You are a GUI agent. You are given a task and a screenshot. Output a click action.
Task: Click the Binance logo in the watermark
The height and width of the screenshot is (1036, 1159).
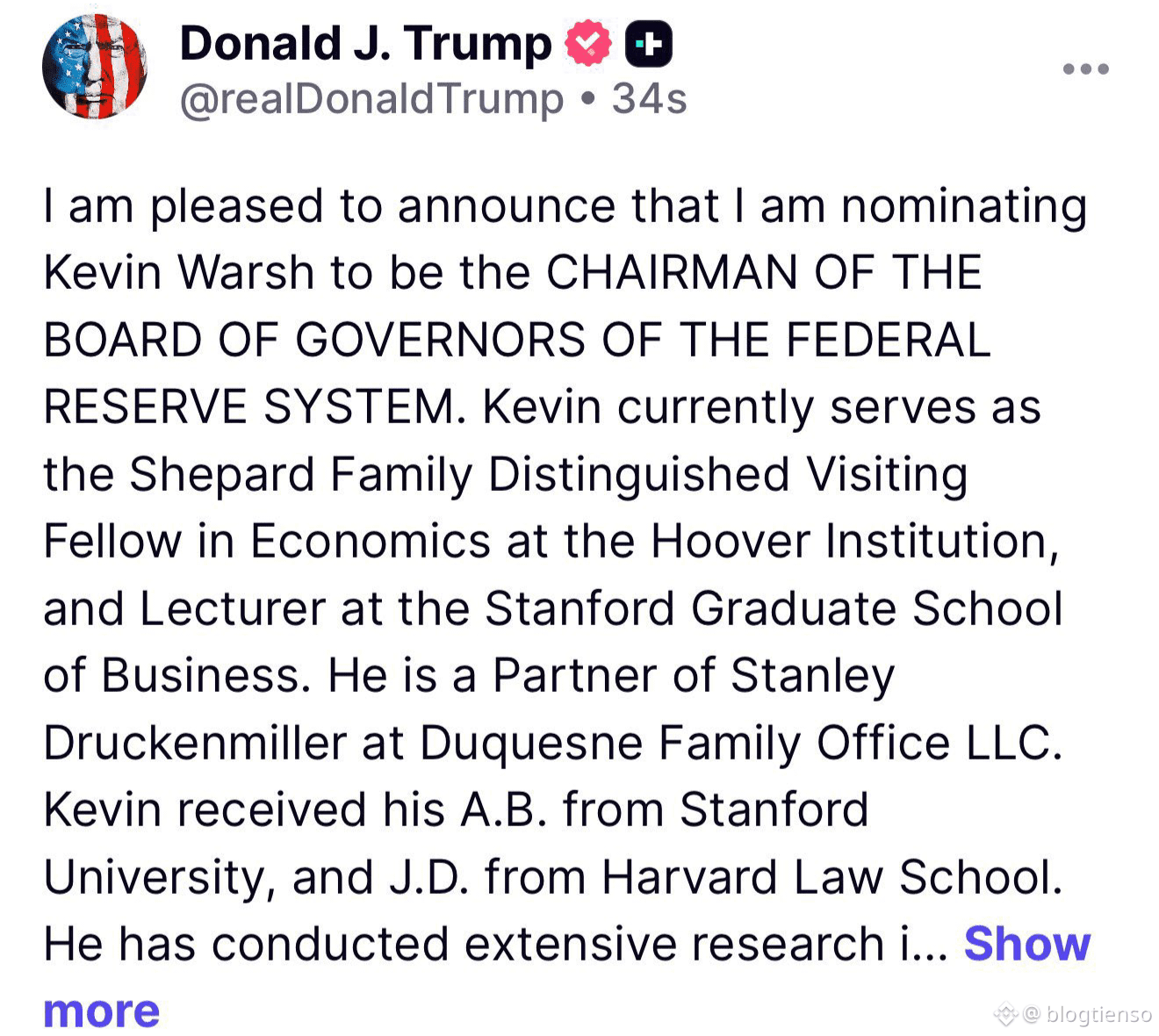click(x=1004, y=1015)
